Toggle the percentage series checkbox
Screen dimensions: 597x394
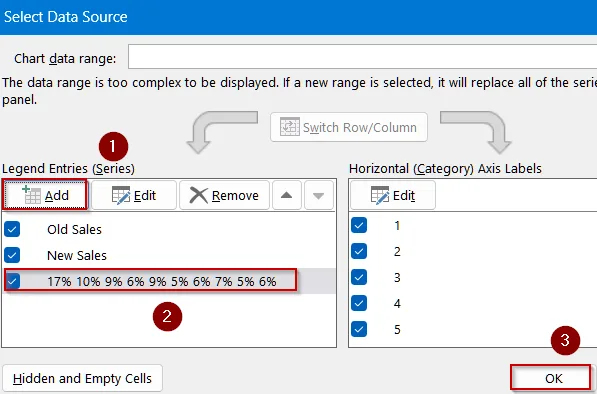pyautogui.click(x=12, y=281)
